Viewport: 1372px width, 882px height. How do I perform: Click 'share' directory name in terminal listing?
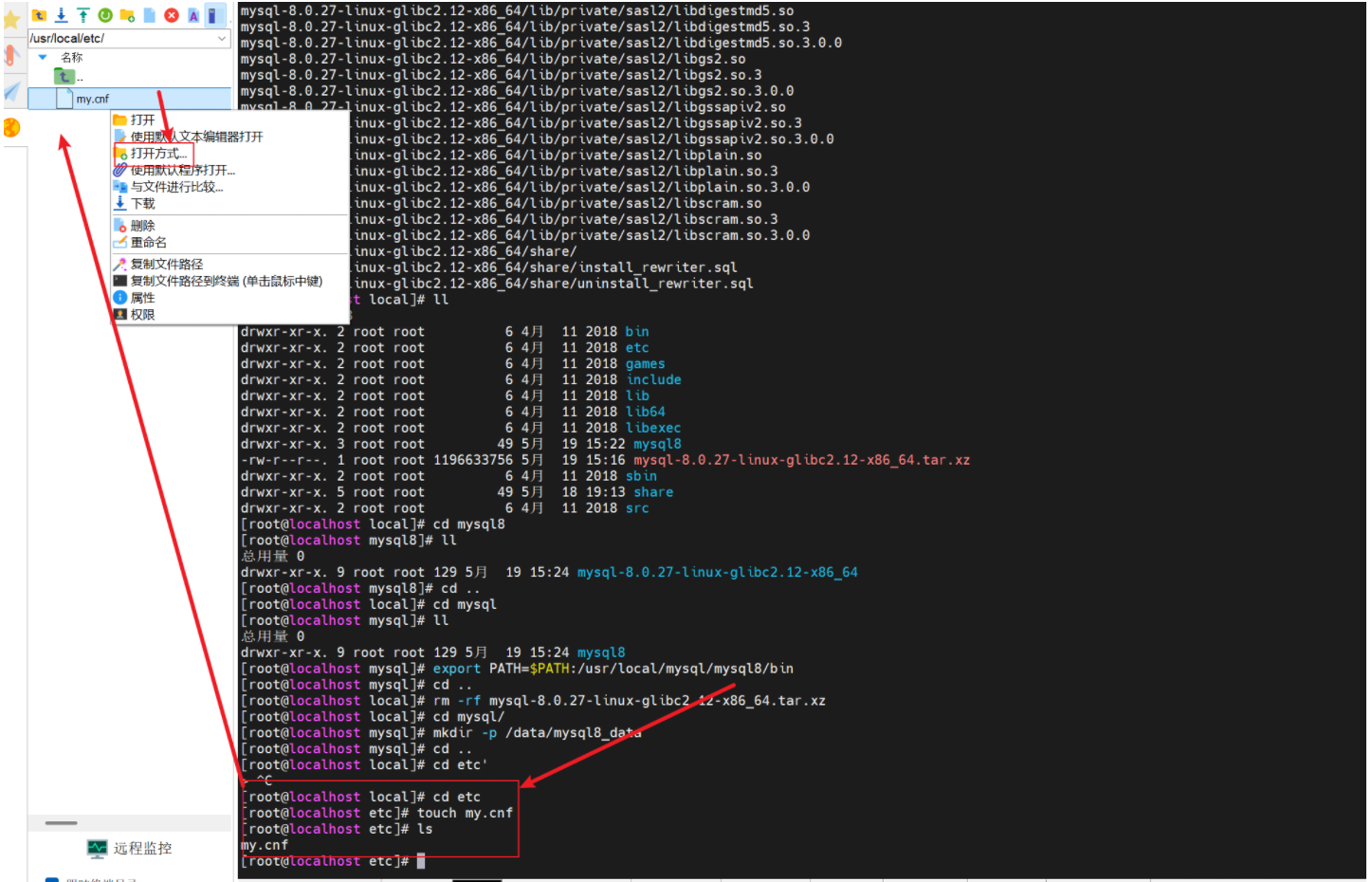(653, 492)
